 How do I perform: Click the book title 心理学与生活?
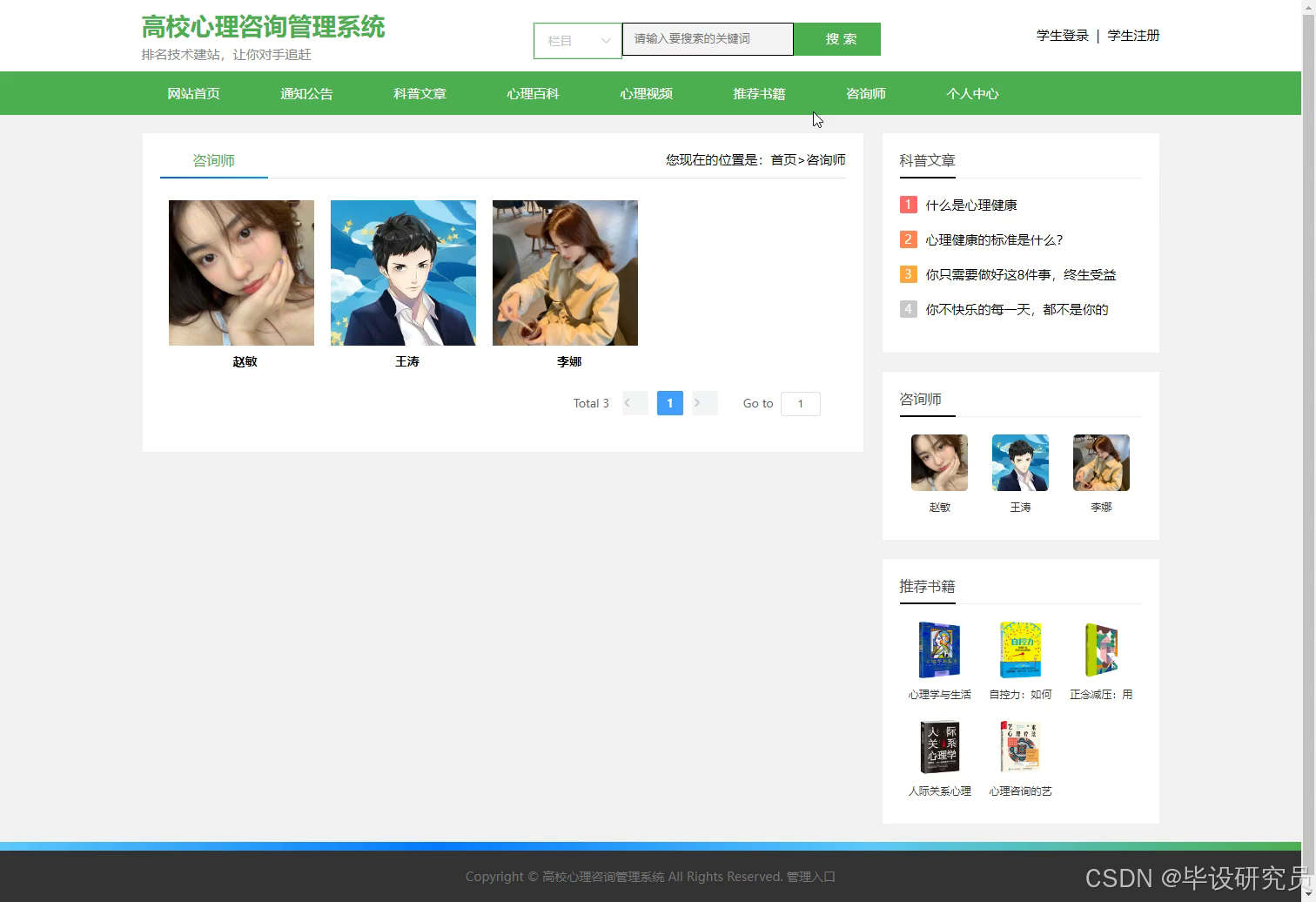[939, 695]
